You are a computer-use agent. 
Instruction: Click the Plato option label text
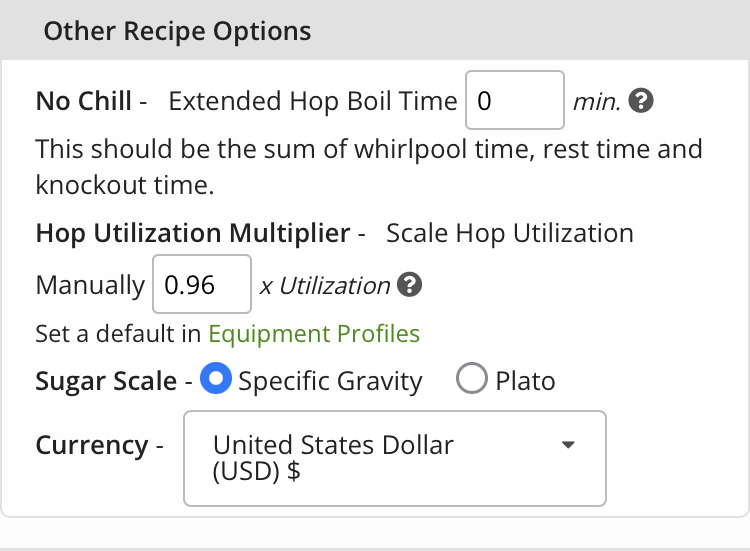click(525, 381)
